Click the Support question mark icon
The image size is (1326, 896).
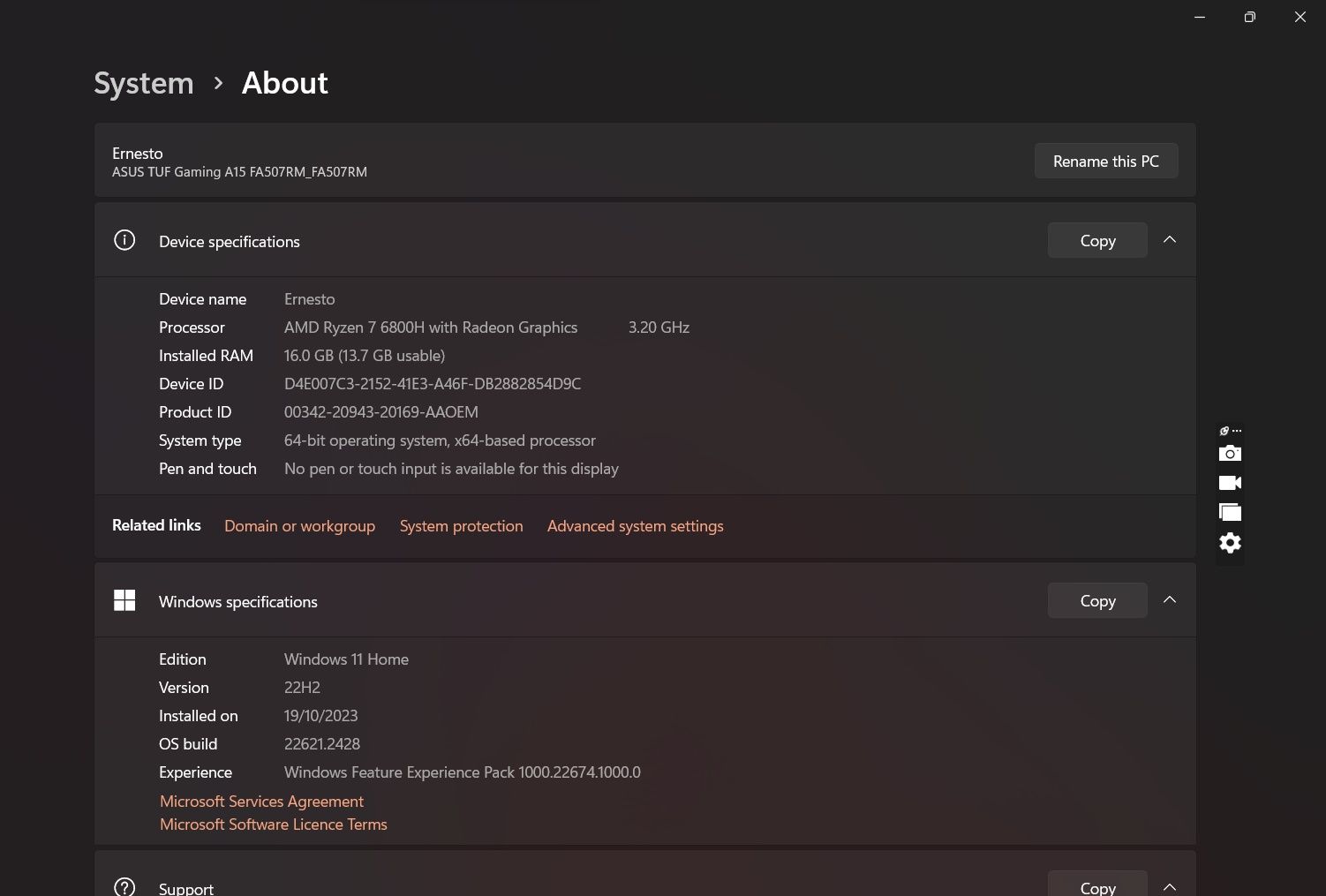(124, 886)
